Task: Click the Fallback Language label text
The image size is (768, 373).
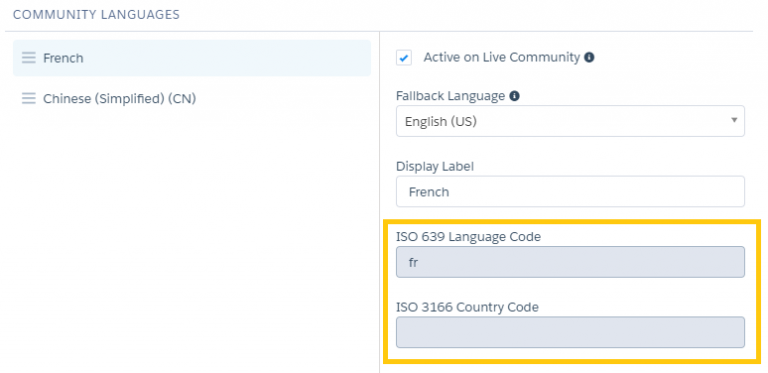Action: (451, 96)
